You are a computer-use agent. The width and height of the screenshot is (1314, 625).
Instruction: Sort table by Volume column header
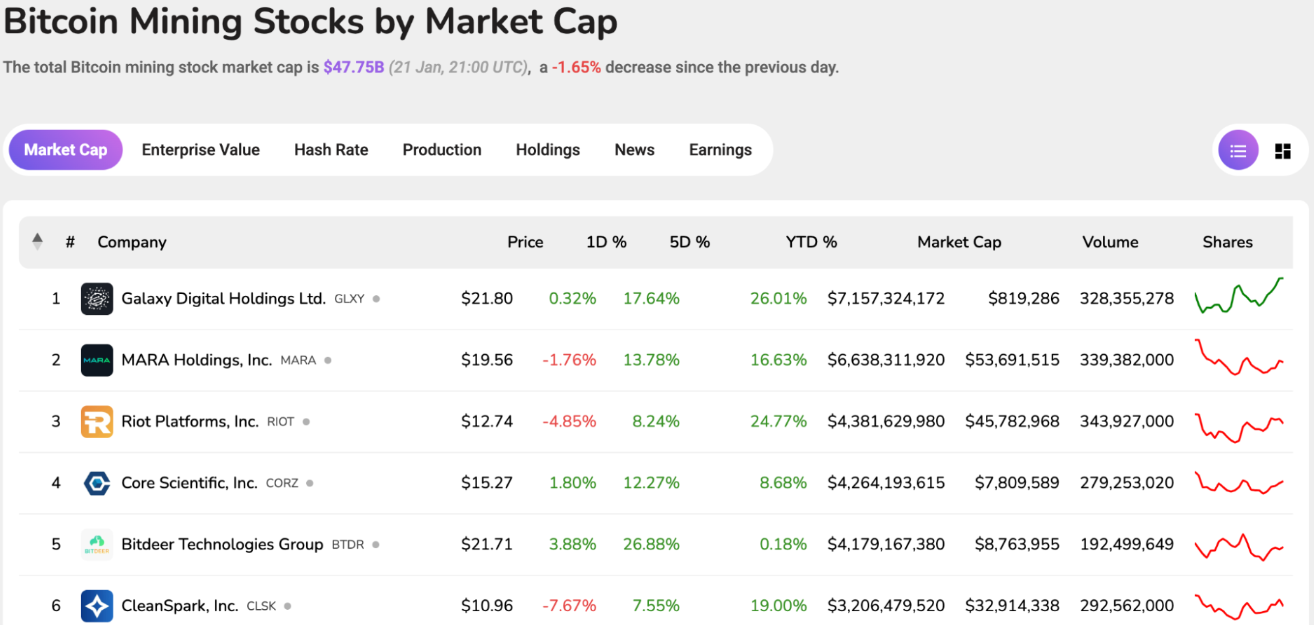point(1110,242)
